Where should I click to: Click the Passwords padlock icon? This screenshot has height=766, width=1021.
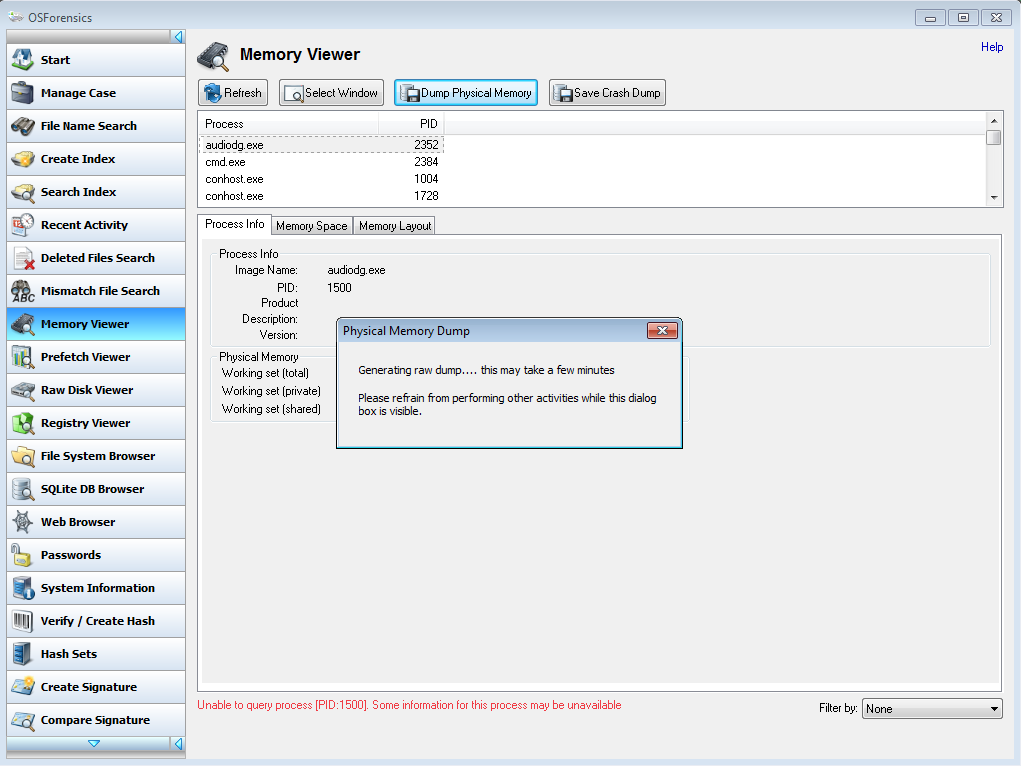click(23, 555)
